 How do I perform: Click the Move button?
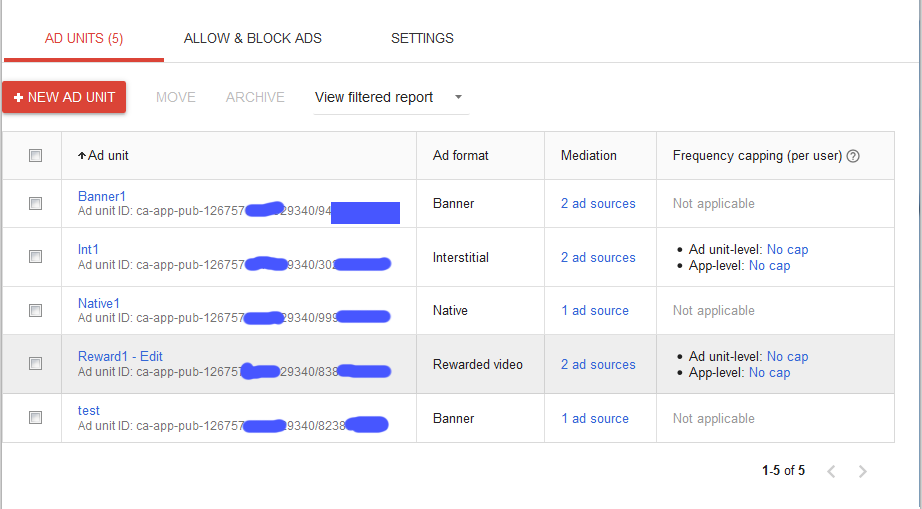176,97
